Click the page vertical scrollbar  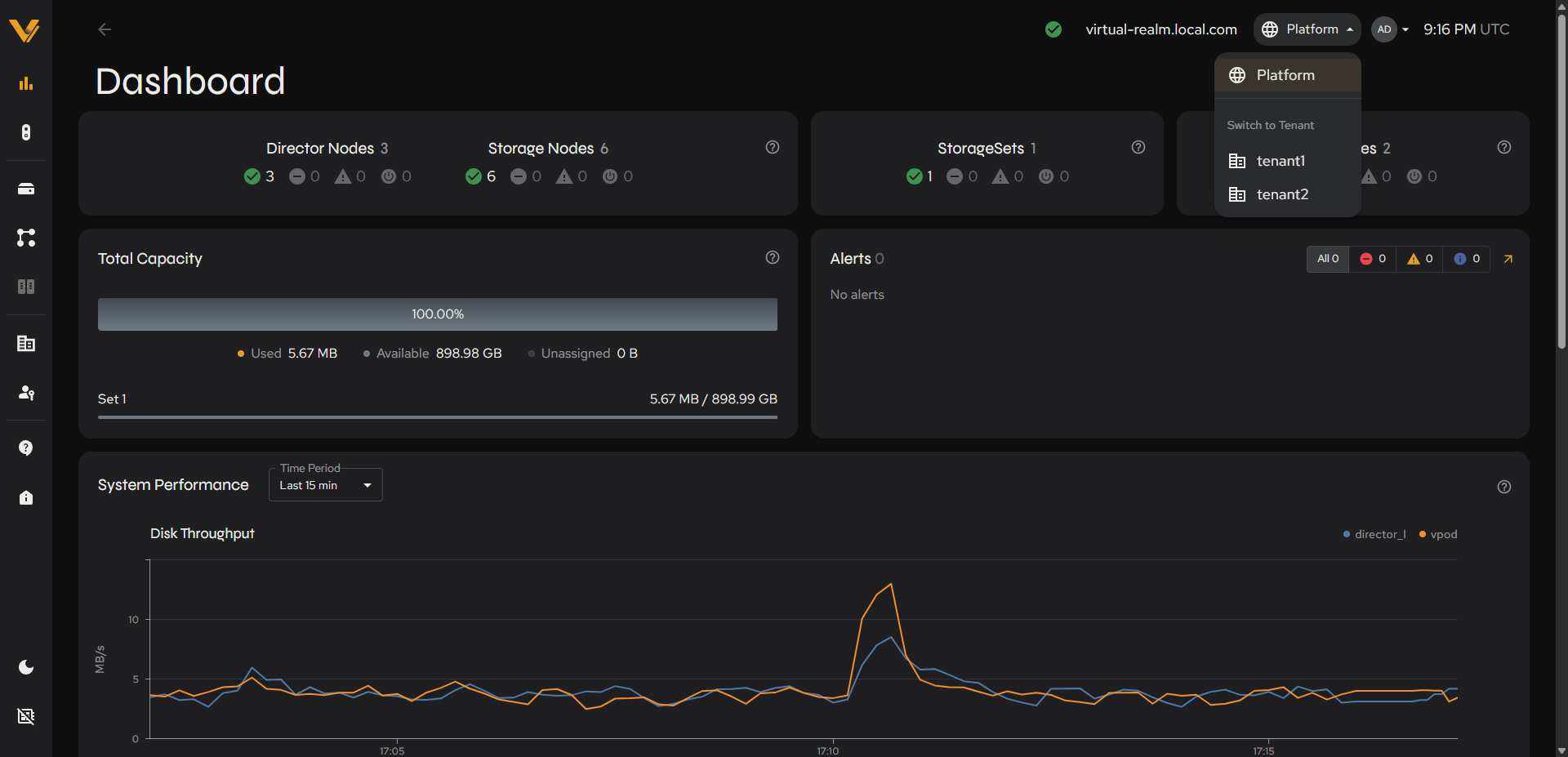[1561, 180]
